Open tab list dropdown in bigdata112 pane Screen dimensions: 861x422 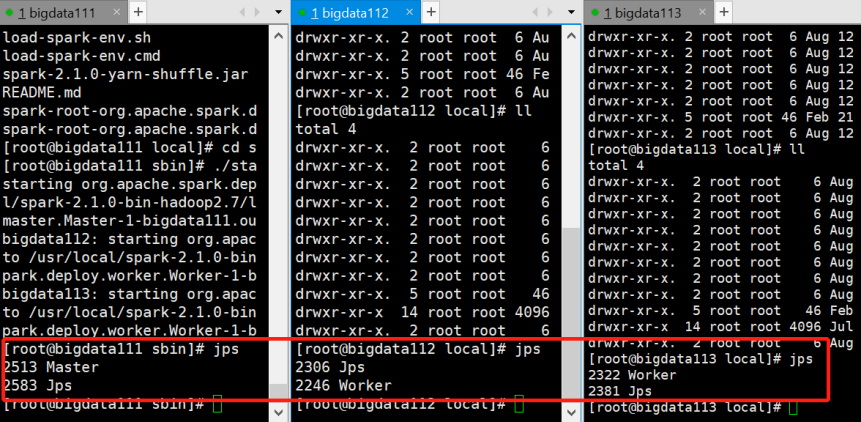tap(572, 12)
